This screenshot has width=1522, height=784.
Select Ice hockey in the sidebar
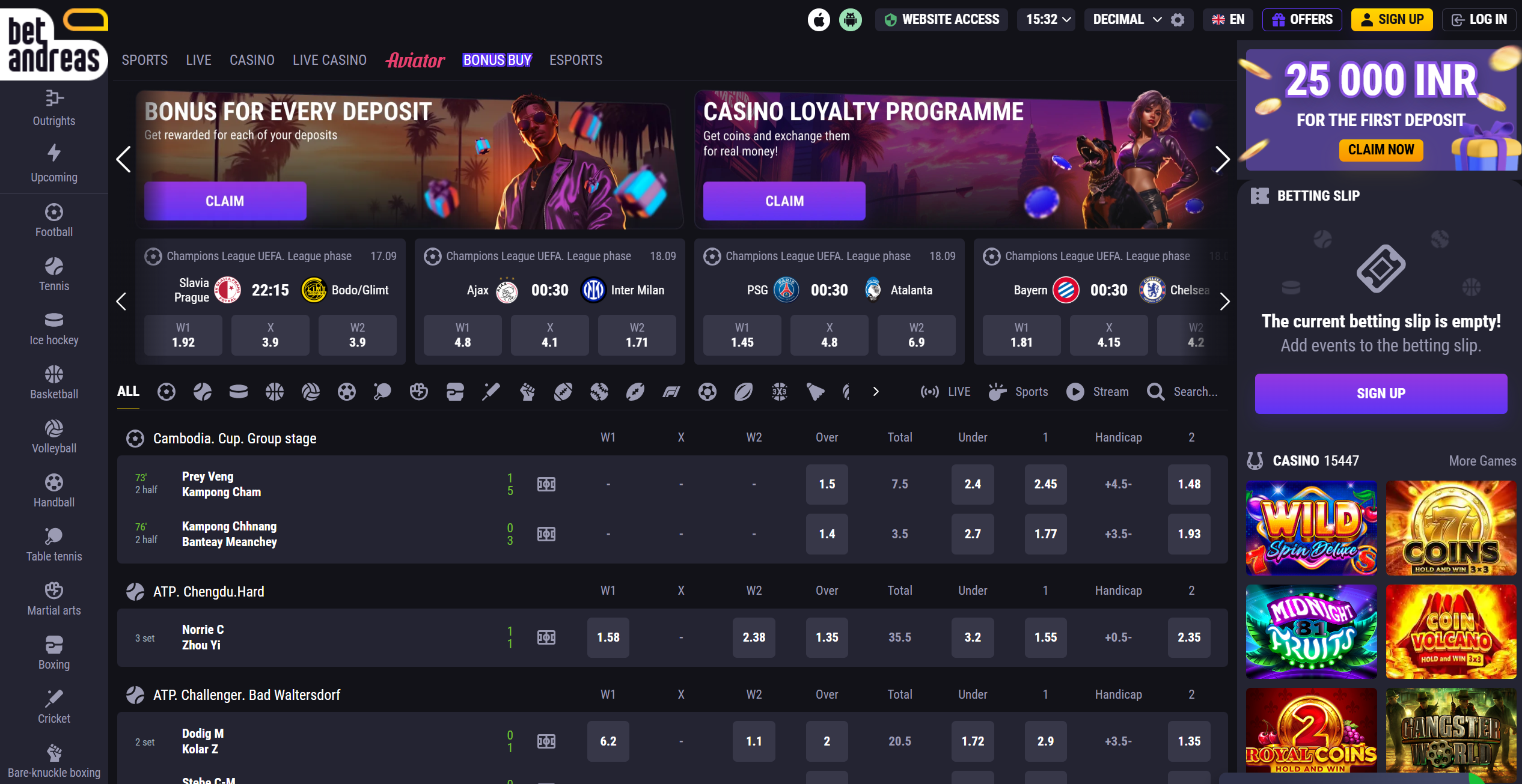pos(54,328)
